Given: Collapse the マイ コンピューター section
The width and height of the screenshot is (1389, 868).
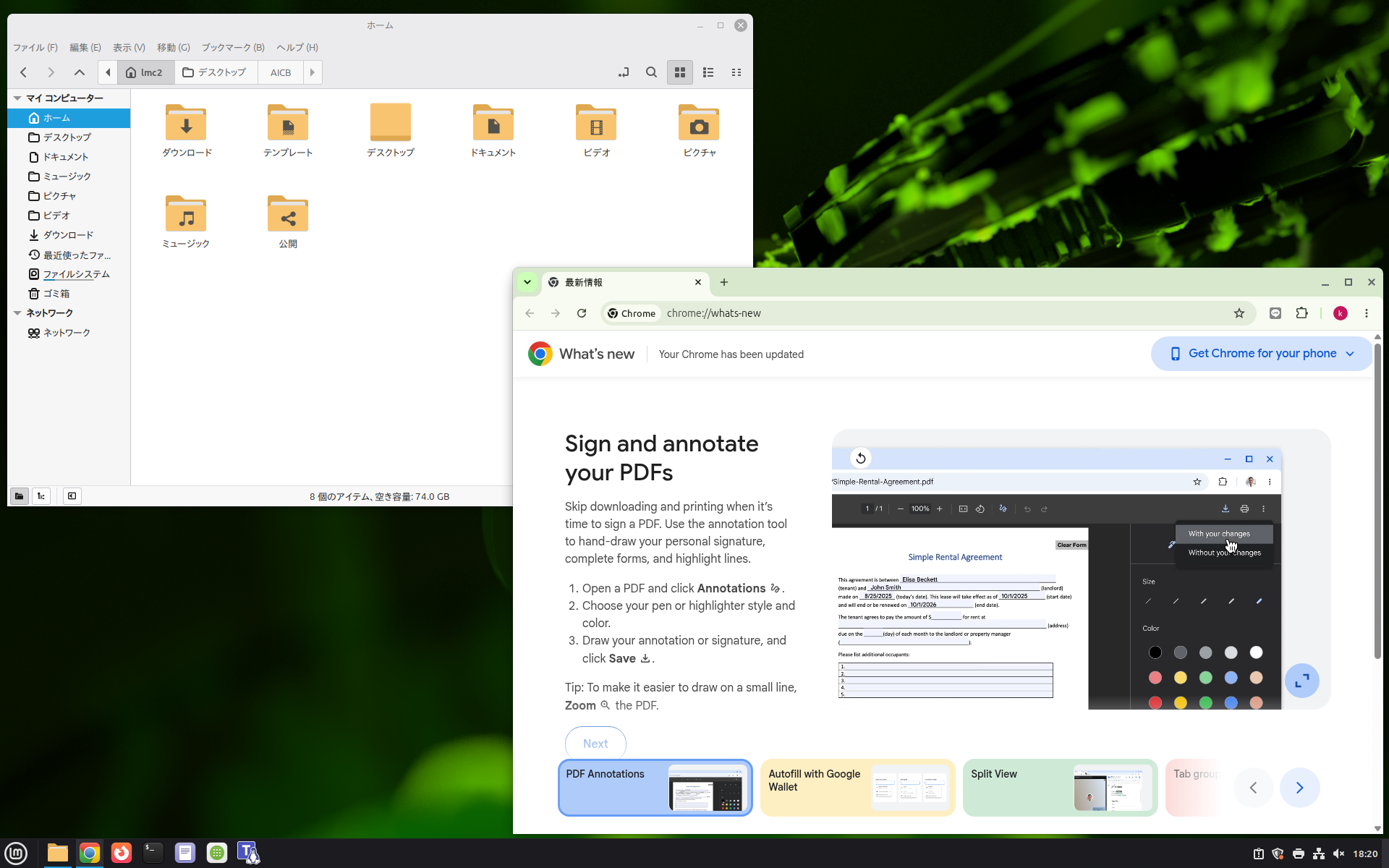Looking at the screenshot, I should tap(17, 98).
